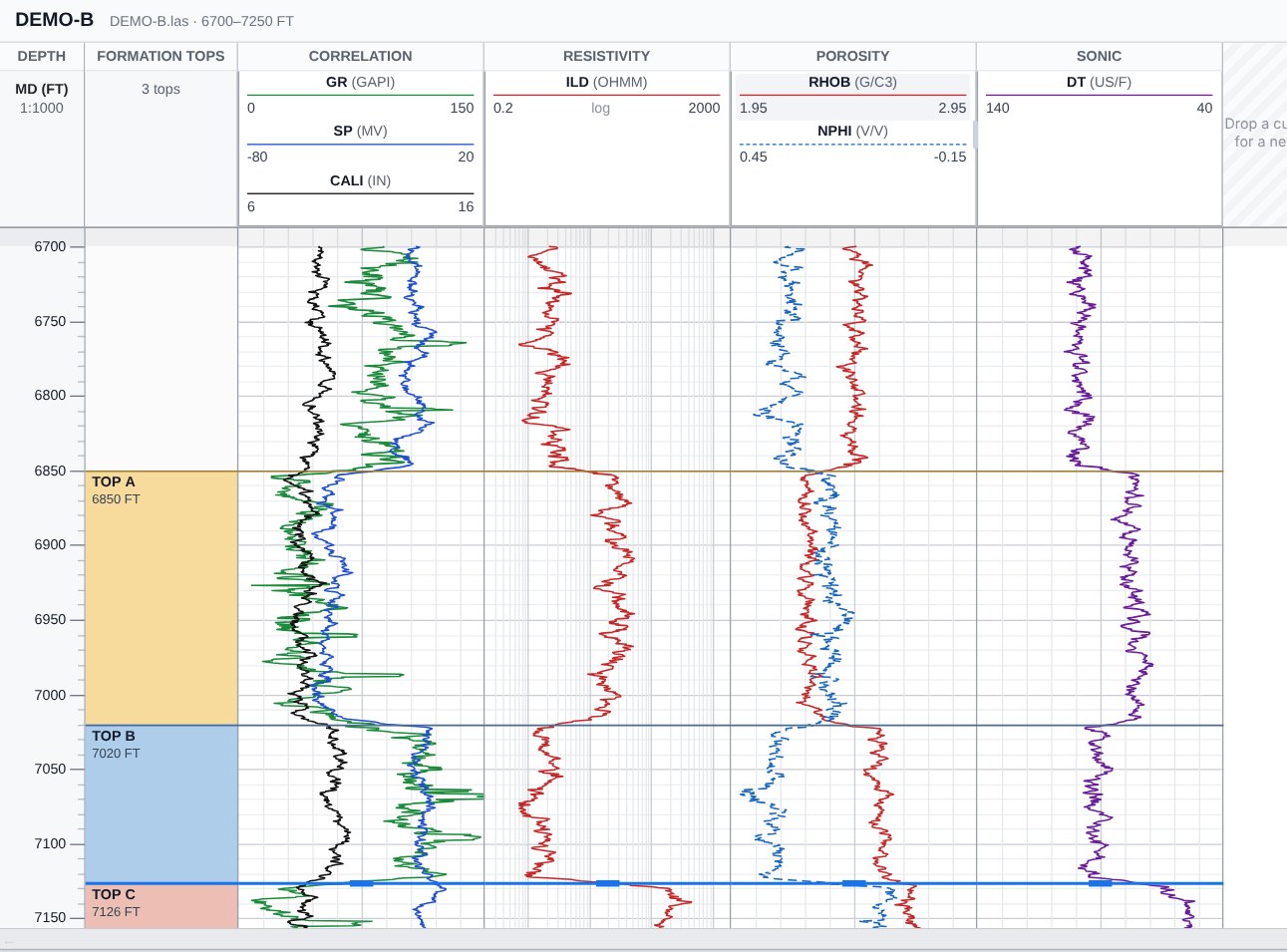Click the 'MD (FT)' depth reference label
The image size is (1287, 952).
[x=42, y=89]
